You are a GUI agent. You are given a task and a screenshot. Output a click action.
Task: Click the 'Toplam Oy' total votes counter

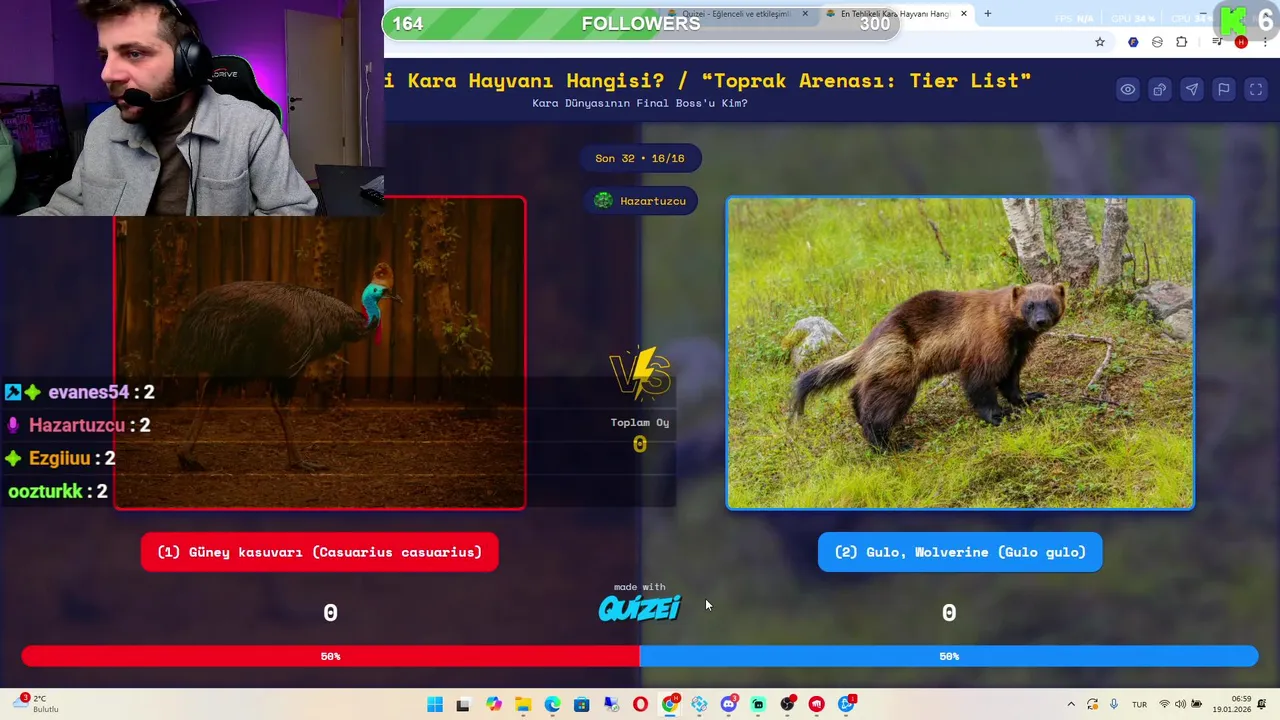point(640,435)
